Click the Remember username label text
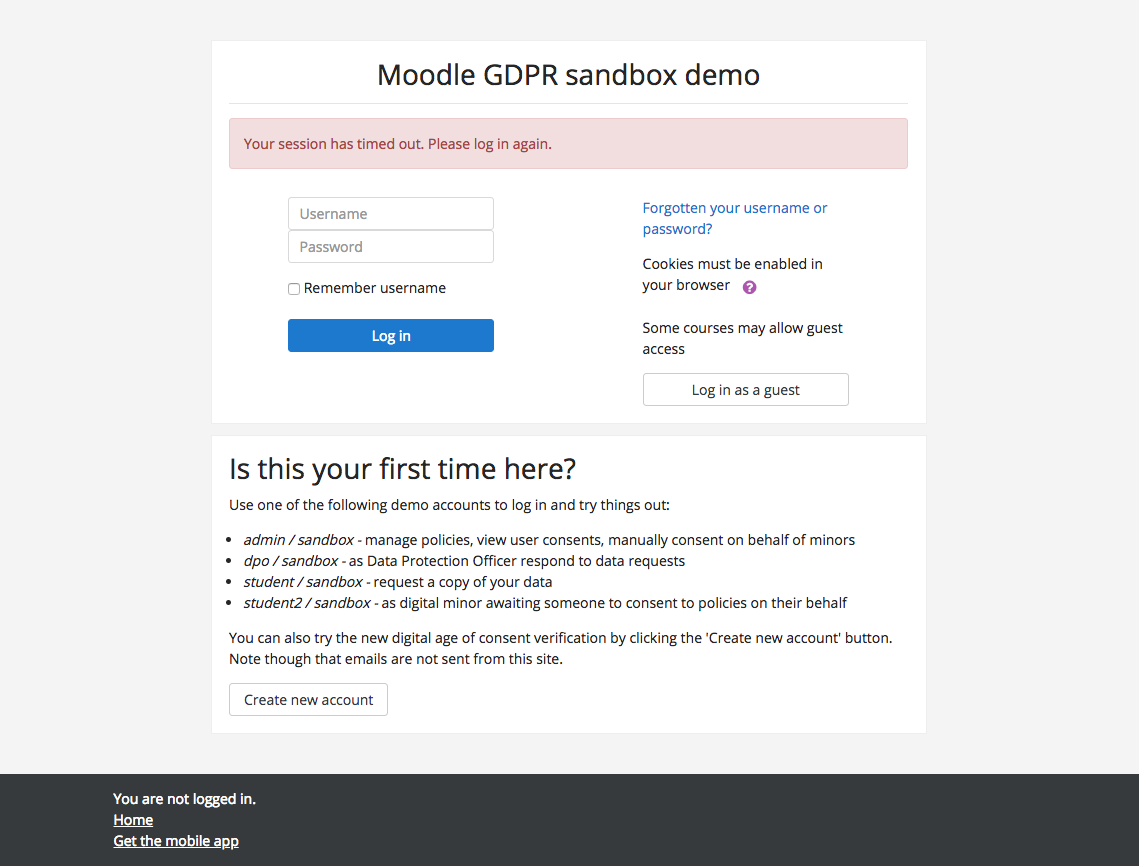Screen dimensions: 1139x866 [x=375, y=288]
